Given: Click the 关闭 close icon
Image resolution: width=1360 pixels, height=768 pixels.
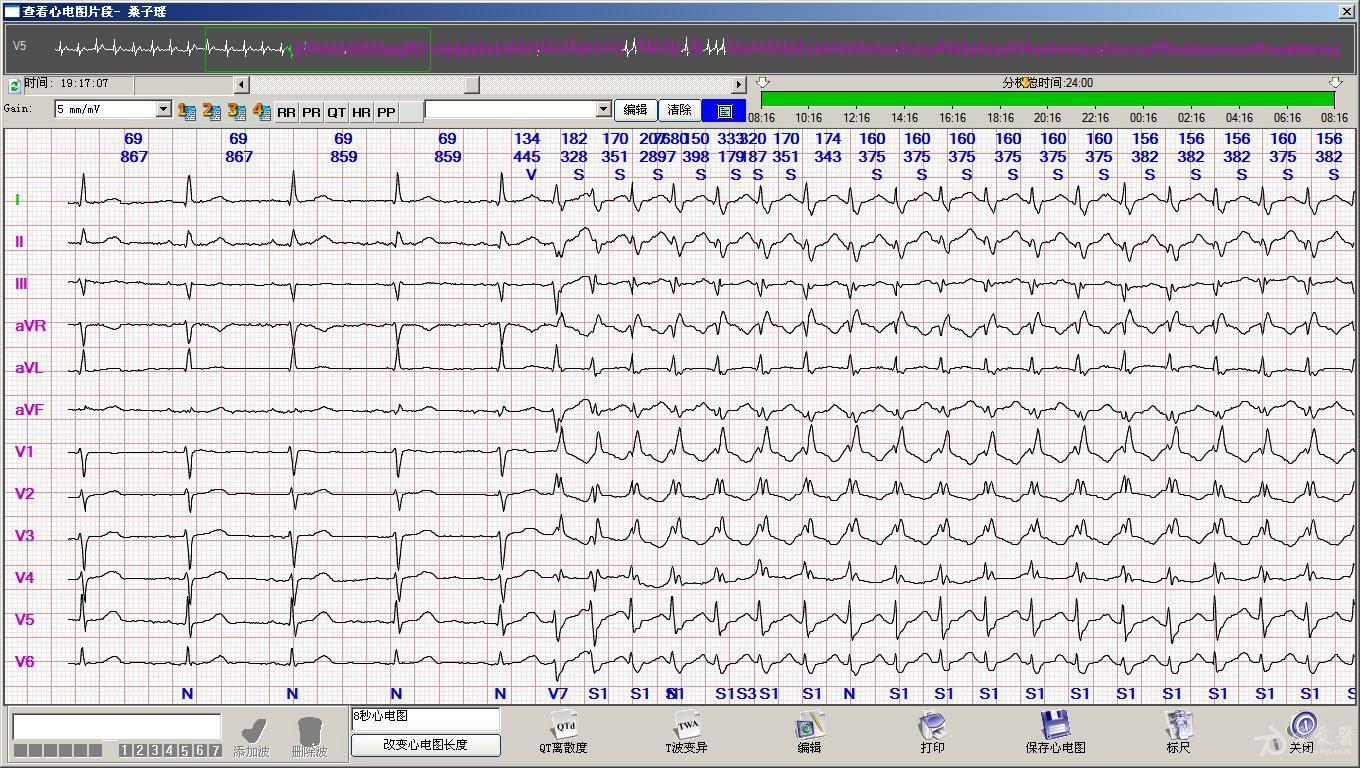Looking at the screenshot, I should point(1301,731).
